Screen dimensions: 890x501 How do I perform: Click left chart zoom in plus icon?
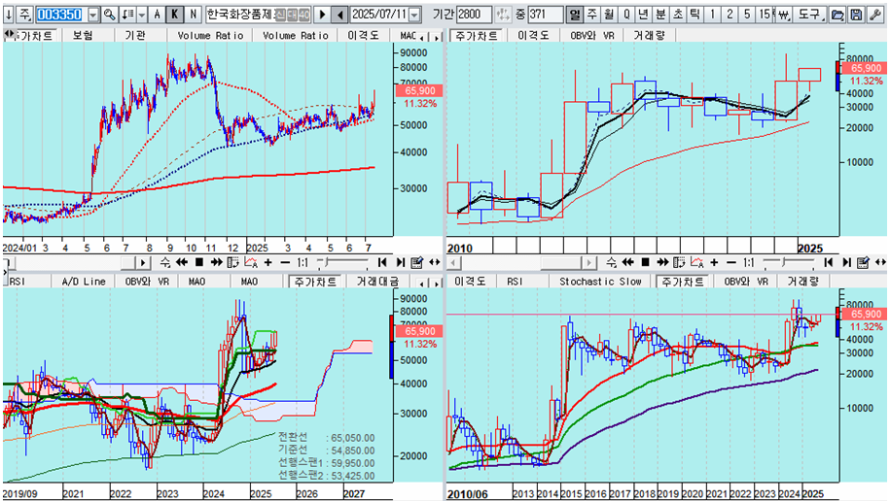(268, 262)
